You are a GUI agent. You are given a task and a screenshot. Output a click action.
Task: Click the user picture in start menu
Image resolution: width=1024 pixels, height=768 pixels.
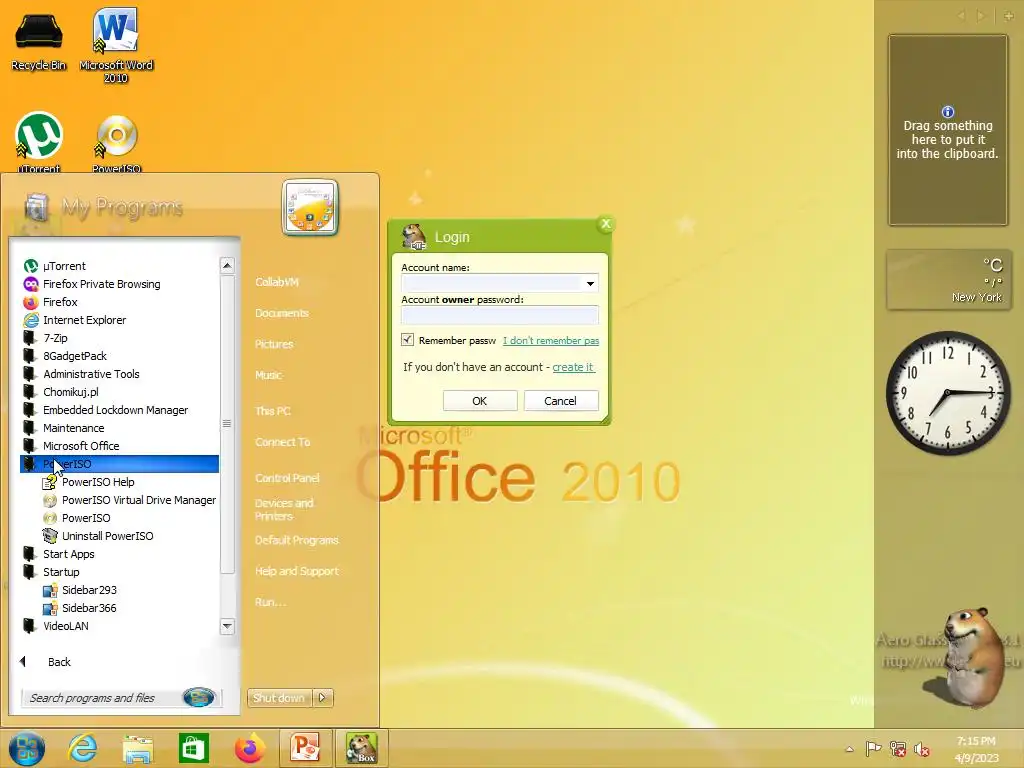[310, 207]
